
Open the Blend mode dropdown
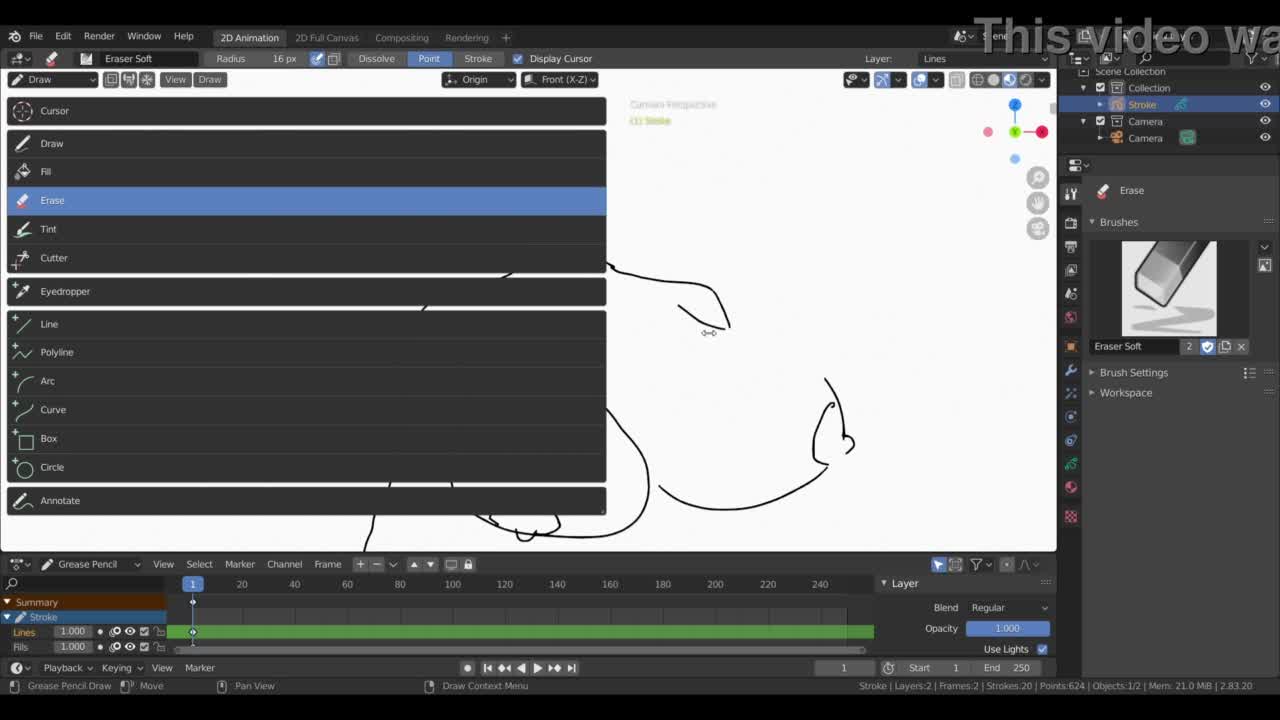click(x=1008, y=608)
